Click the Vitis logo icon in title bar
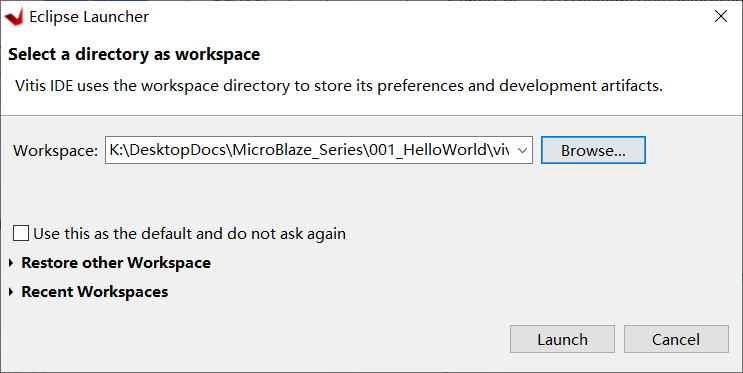The height and width of the screenshot is (373, 743). [x=14, y=17]
